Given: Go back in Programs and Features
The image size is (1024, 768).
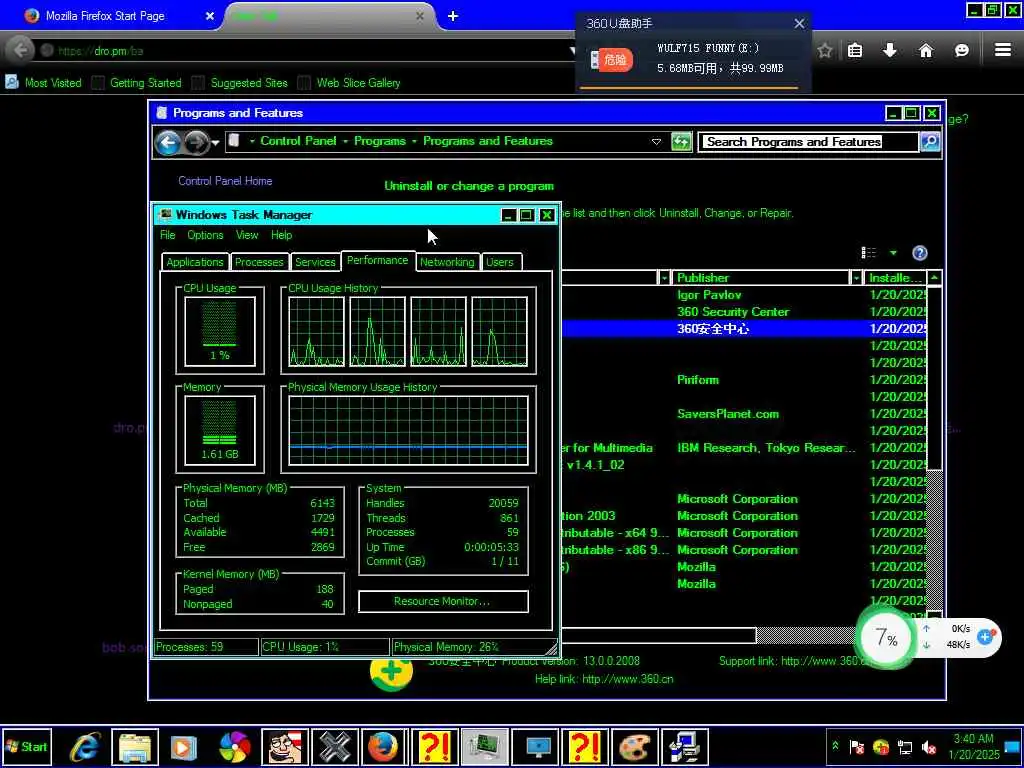Looking at the screenshot, I should pos(168,142).
